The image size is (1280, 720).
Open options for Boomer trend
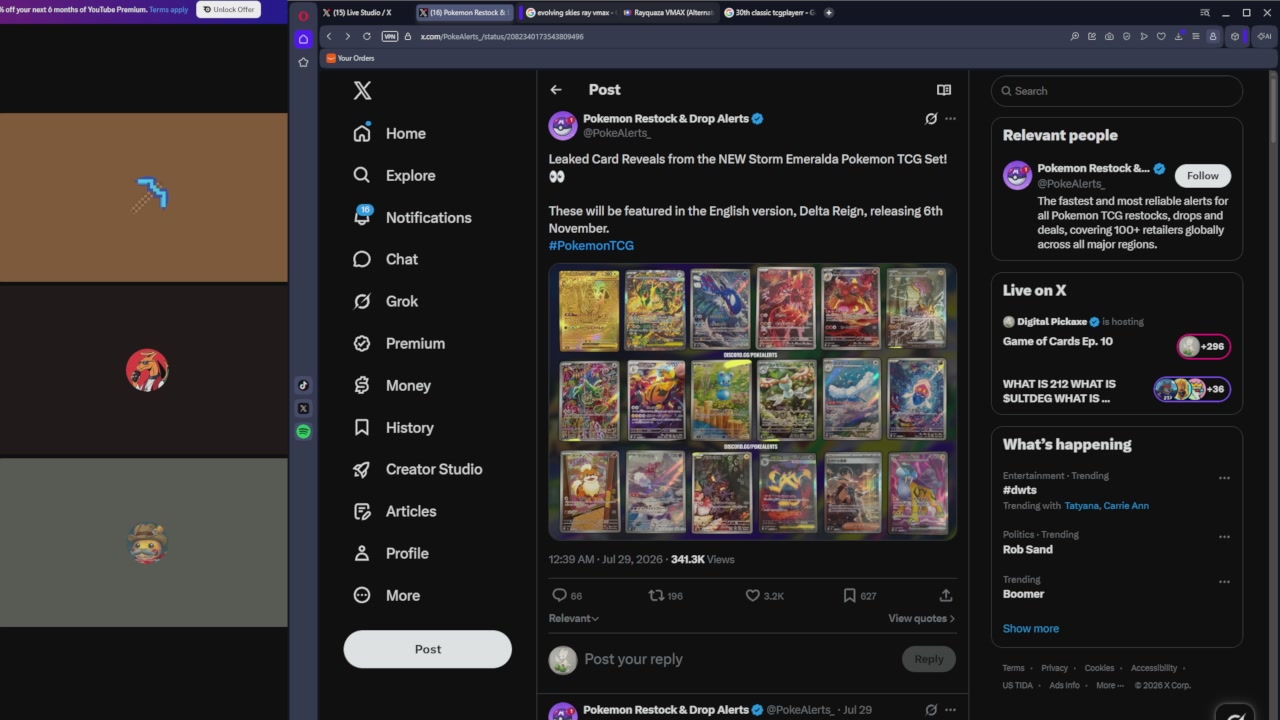1224,581
